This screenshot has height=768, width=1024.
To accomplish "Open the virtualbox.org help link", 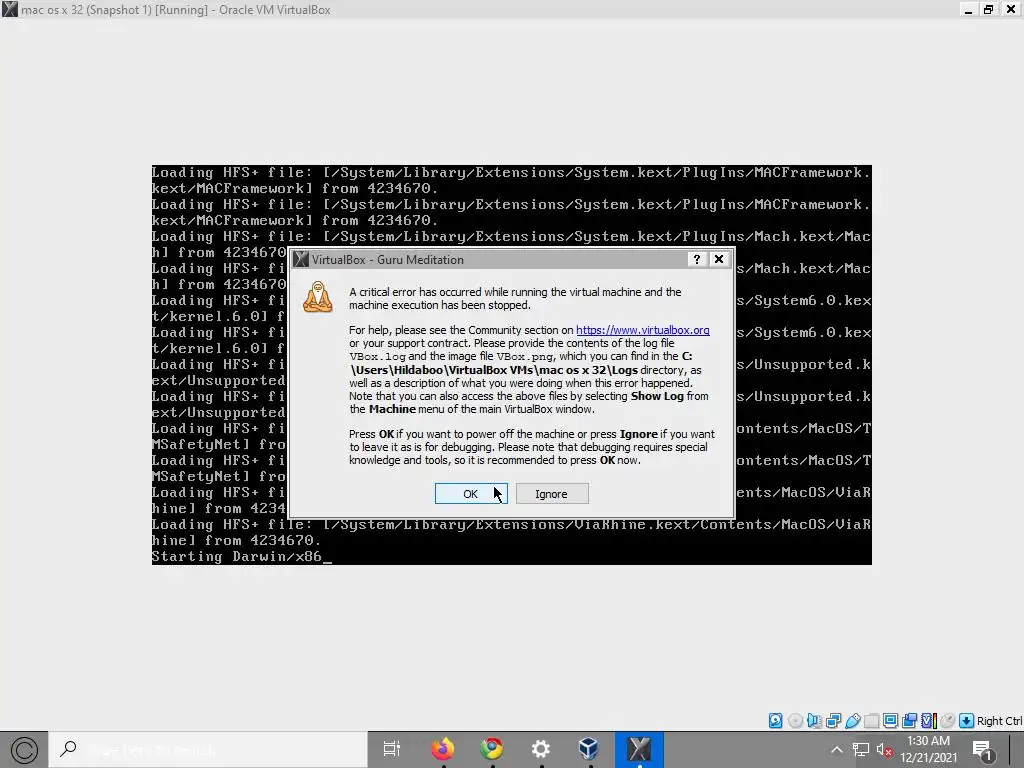I will [643, 330].
